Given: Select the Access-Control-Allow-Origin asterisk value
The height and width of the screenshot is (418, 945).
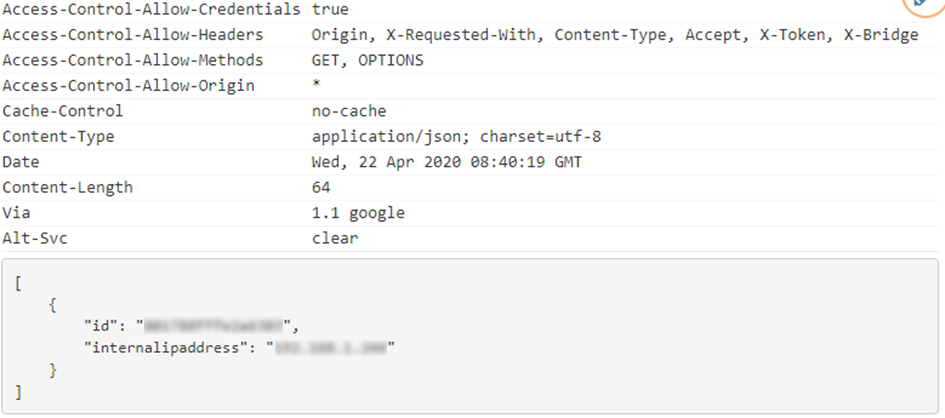Looking at the screenshot, I should tap(316, 86).
